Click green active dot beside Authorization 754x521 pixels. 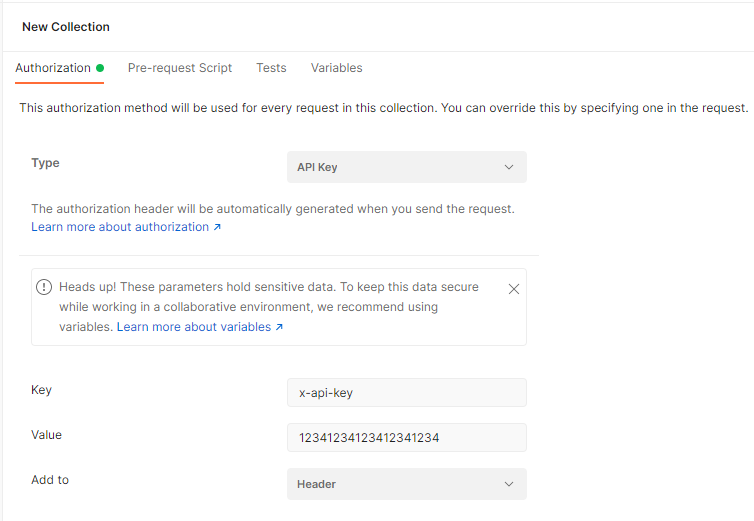100,69
